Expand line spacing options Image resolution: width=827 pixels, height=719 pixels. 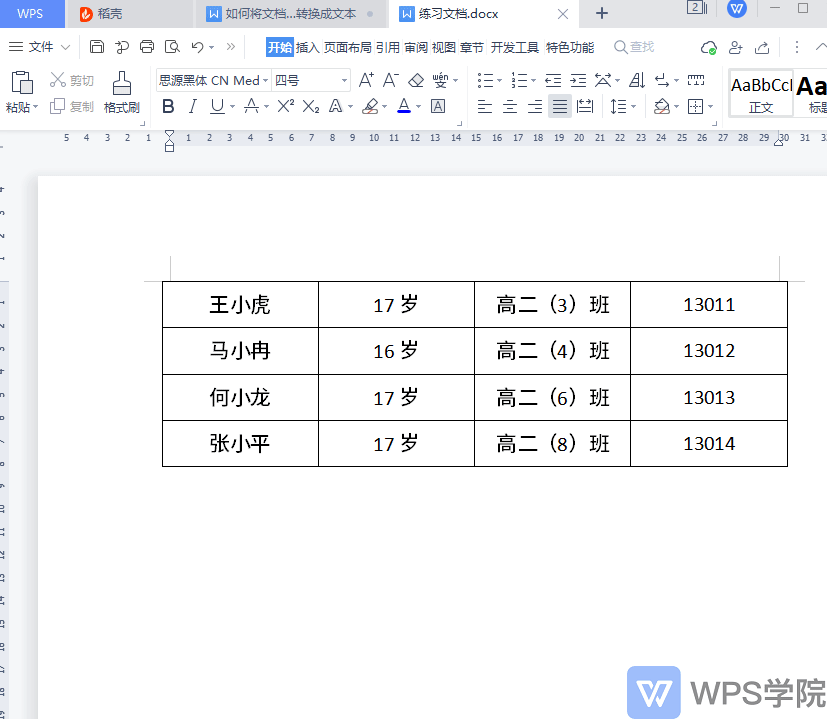tap(633, 107)
